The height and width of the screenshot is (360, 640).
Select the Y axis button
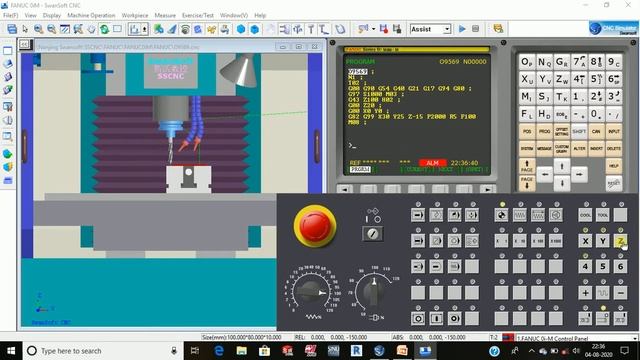click(x=603, y=241)
